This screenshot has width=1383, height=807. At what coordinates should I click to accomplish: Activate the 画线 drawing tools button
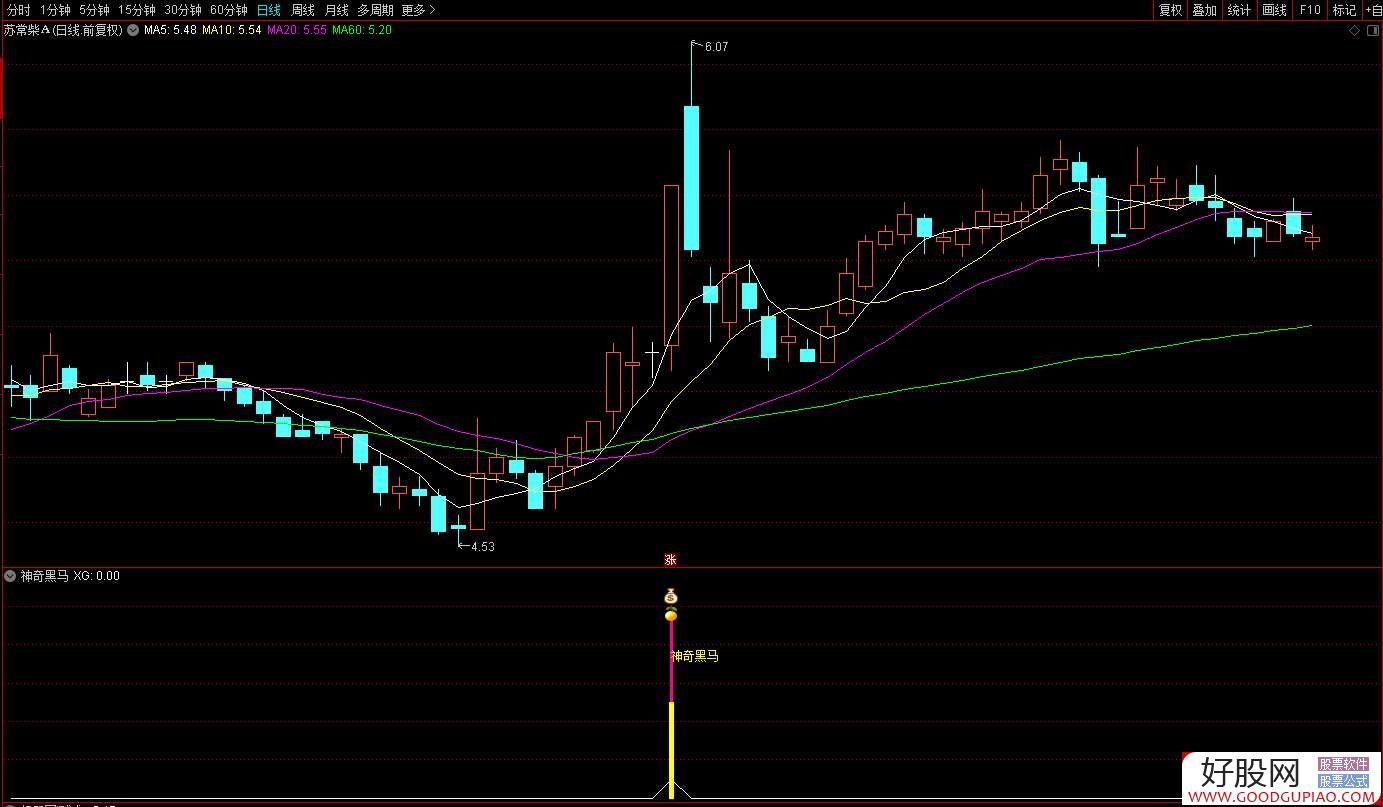1274,10
